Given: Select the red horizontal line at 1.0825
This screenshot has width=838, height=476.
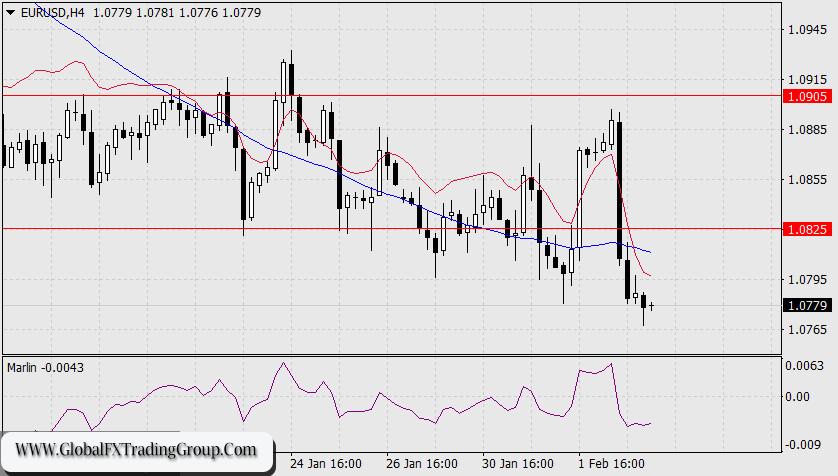Looking at the screenshot, I should pos(392,229).
